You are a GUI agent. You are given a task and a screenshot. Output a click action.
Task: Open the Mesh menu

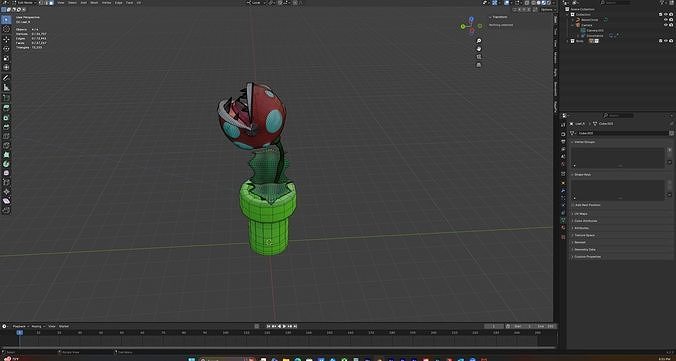(x=94, y=3)
